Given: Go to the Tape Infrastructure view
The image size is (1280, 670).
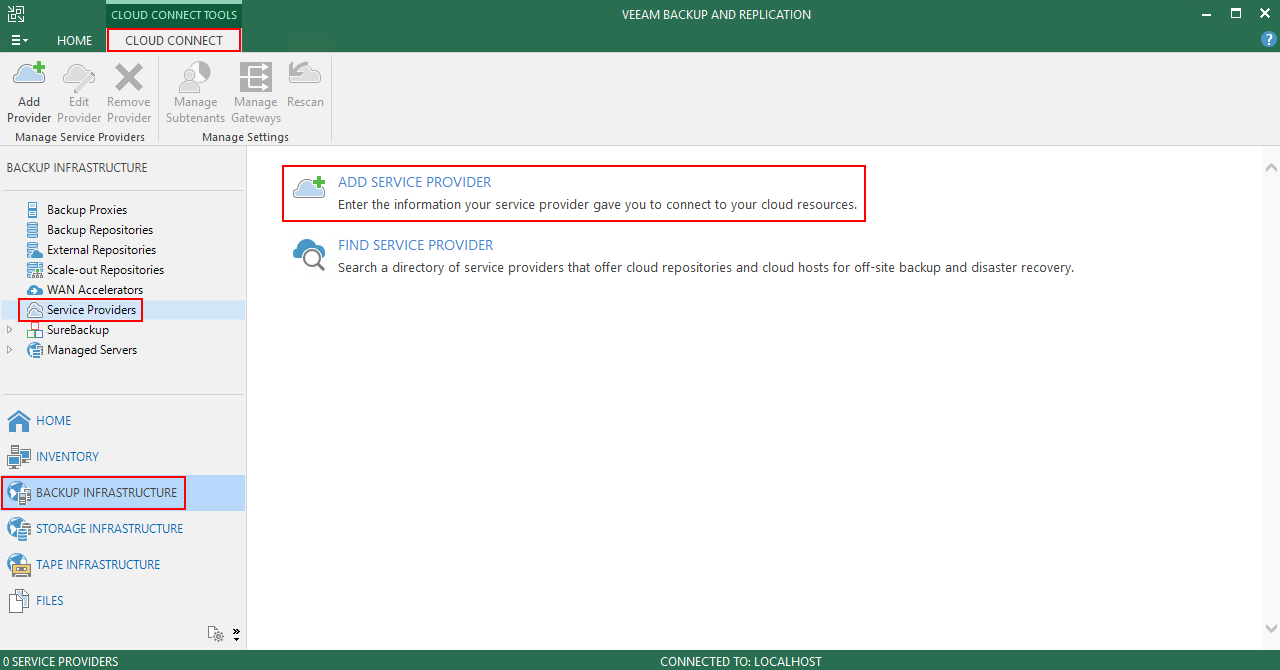Looking at the screenshot, I should (98, 564).
